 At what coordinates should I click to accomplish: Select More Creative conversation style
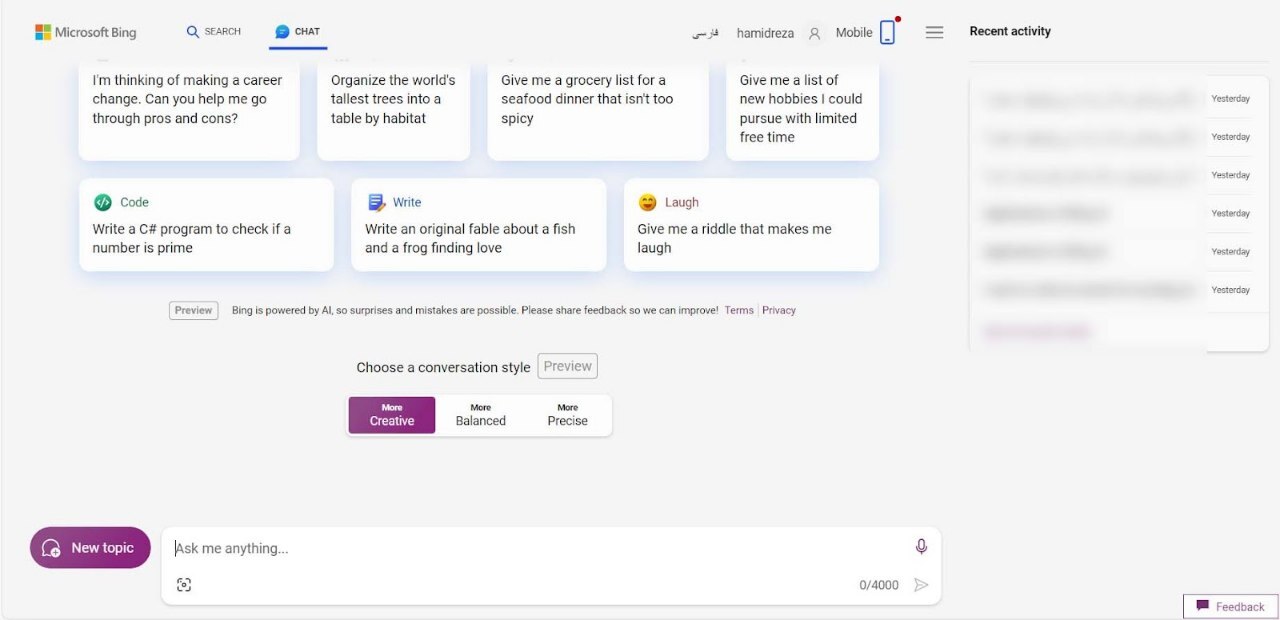pos(392,415)
